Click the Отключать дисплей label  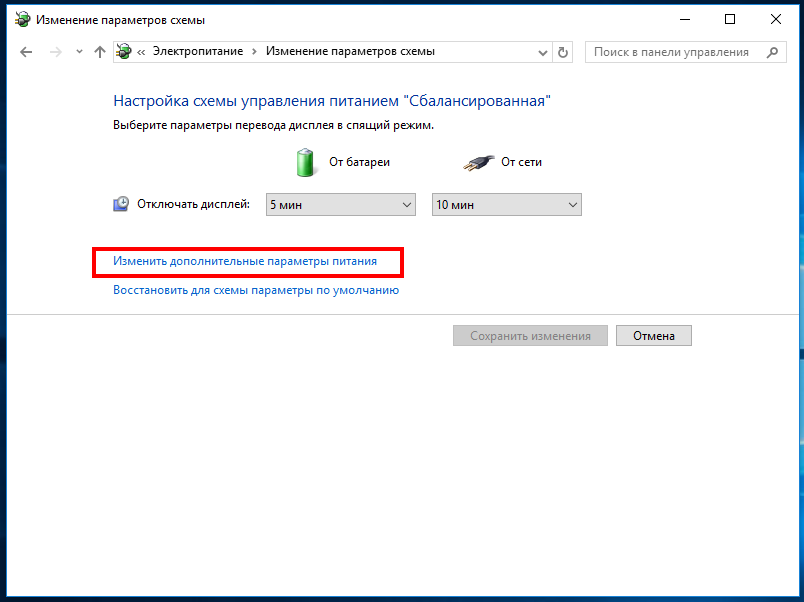click(193, 204)
